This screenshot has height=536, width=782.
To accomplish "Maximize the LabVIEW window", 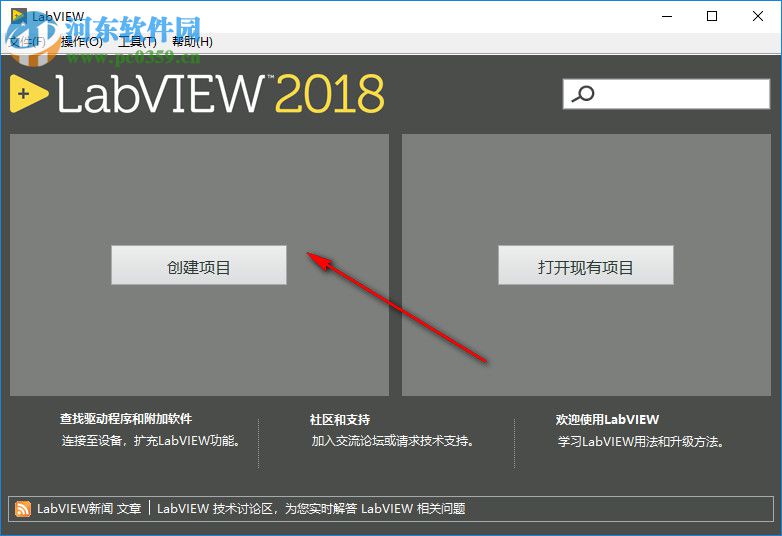I will 712,16.
